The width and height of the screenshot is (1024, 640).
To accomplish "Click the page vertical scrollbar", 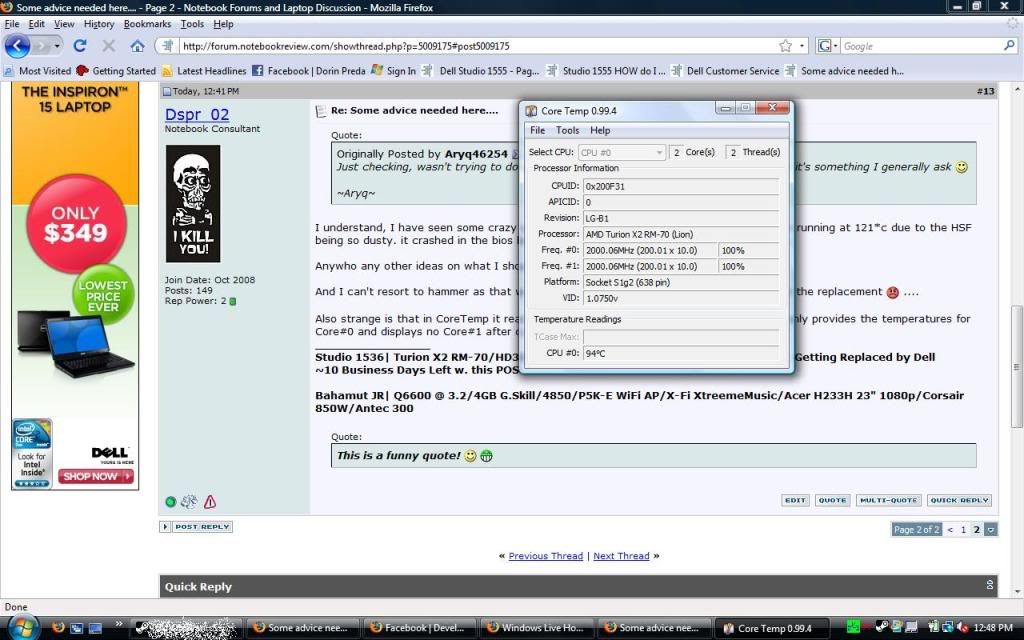I will point(1017,366).
